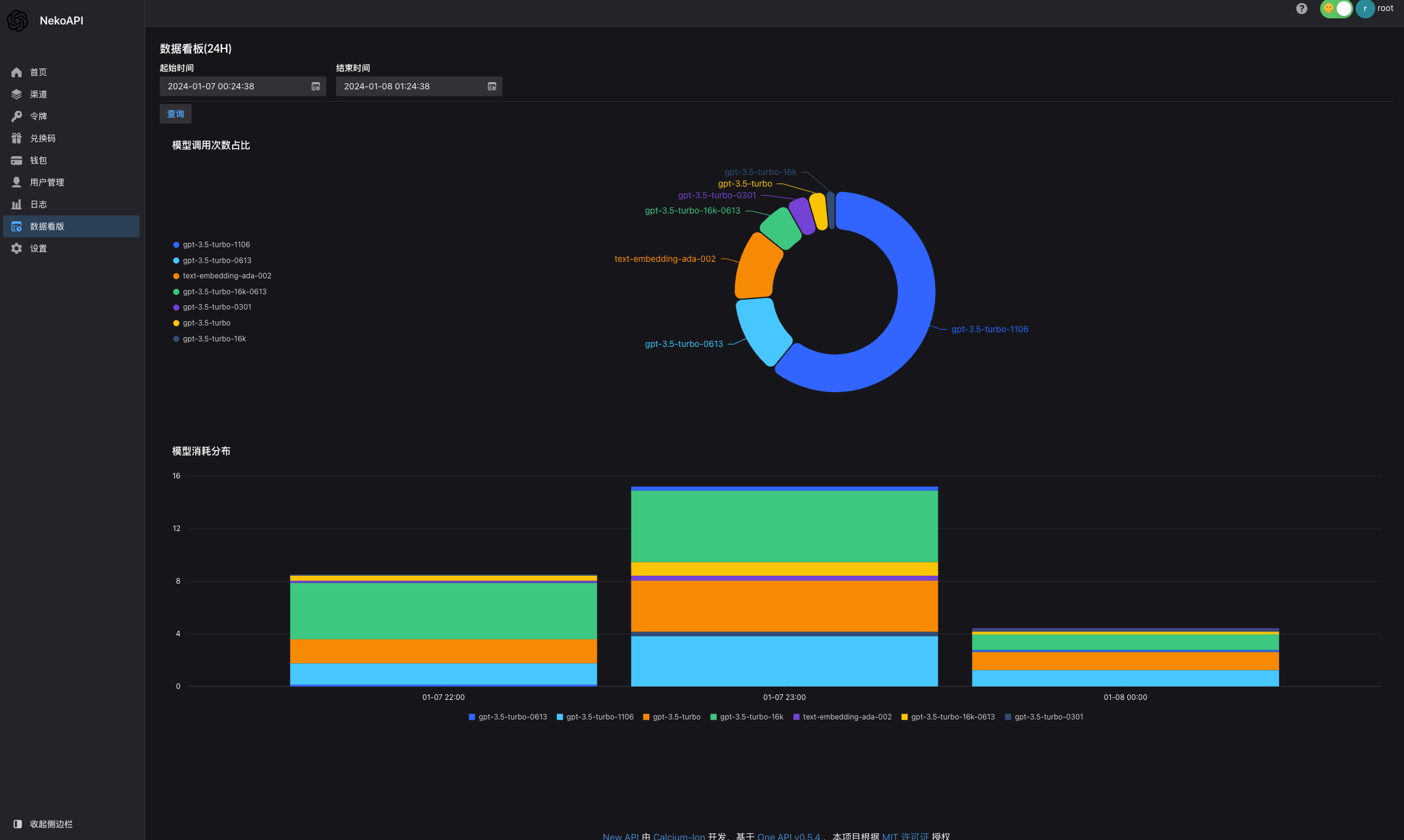The width and height of the screenshot is (1404, 840).
Task: Click the root user avatar
Action: pyautogui.click(x=1365, y=9)
